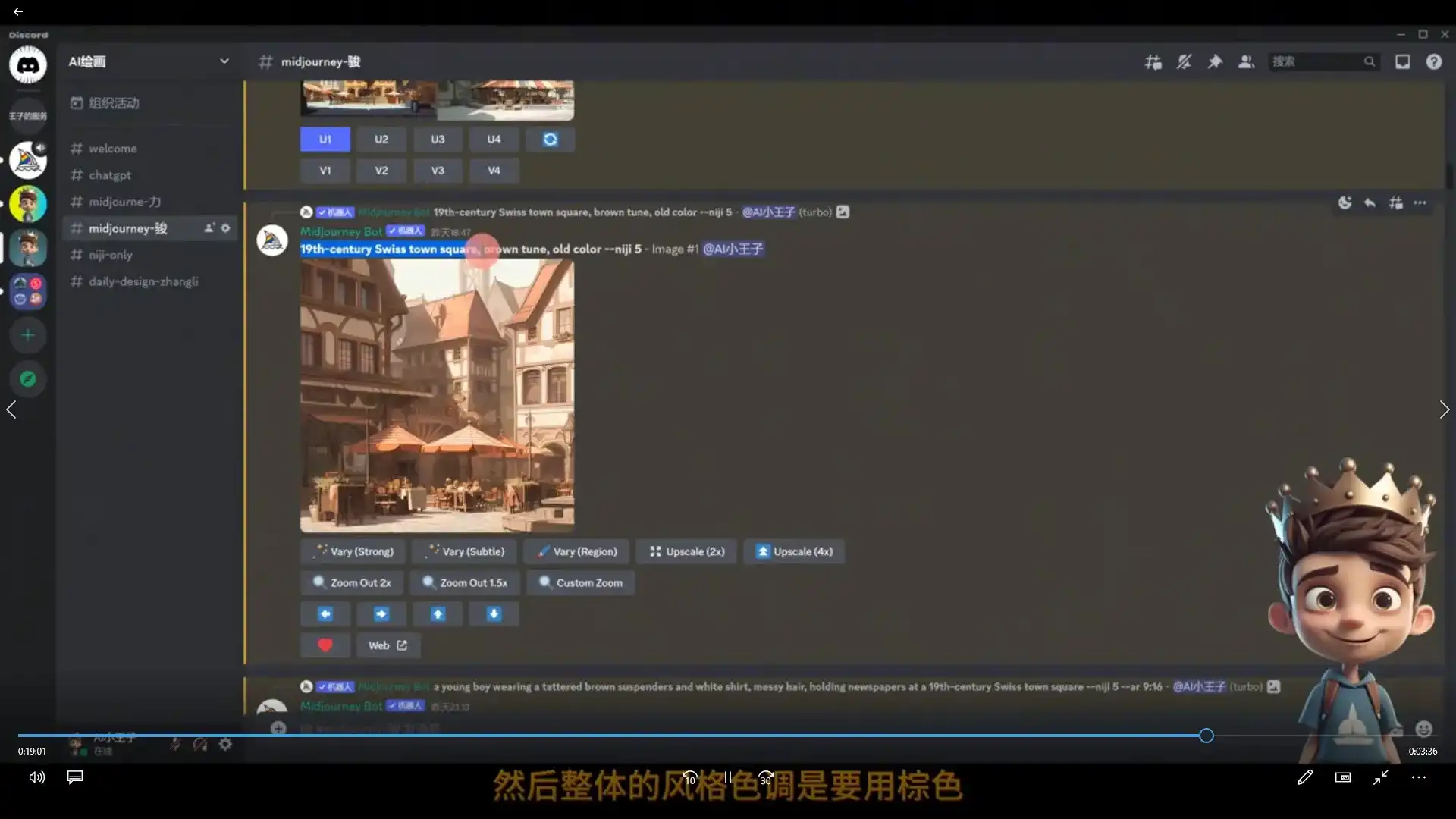Click the Upscale (4x) button
1456x819 pixels.
pos(793,551)
